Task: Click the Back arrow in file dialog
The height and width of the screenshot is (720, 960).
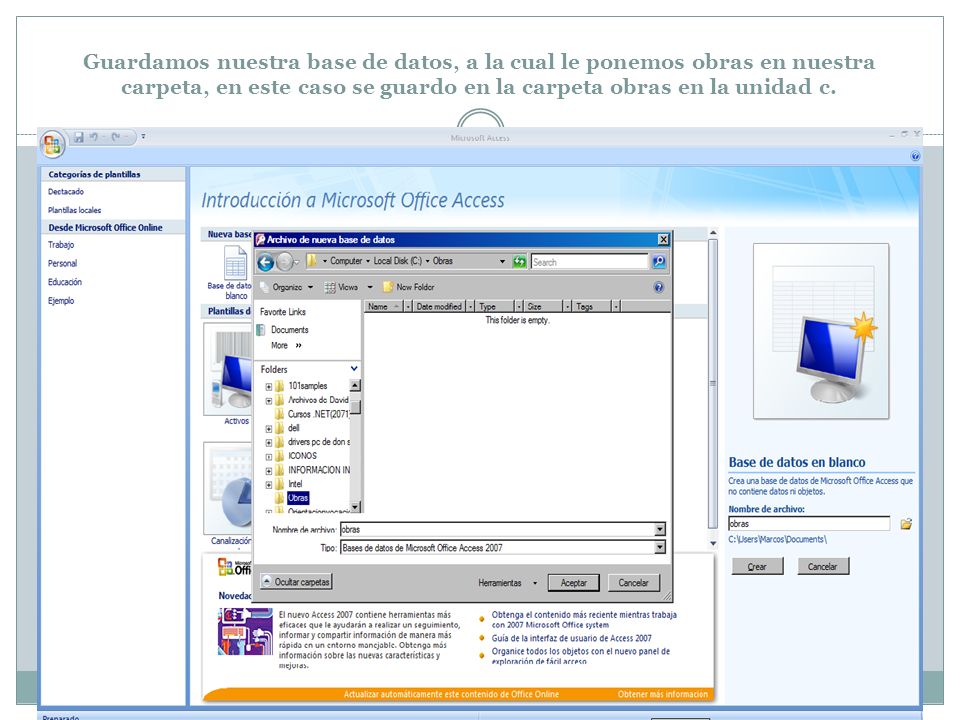Action: click(265, 263)
